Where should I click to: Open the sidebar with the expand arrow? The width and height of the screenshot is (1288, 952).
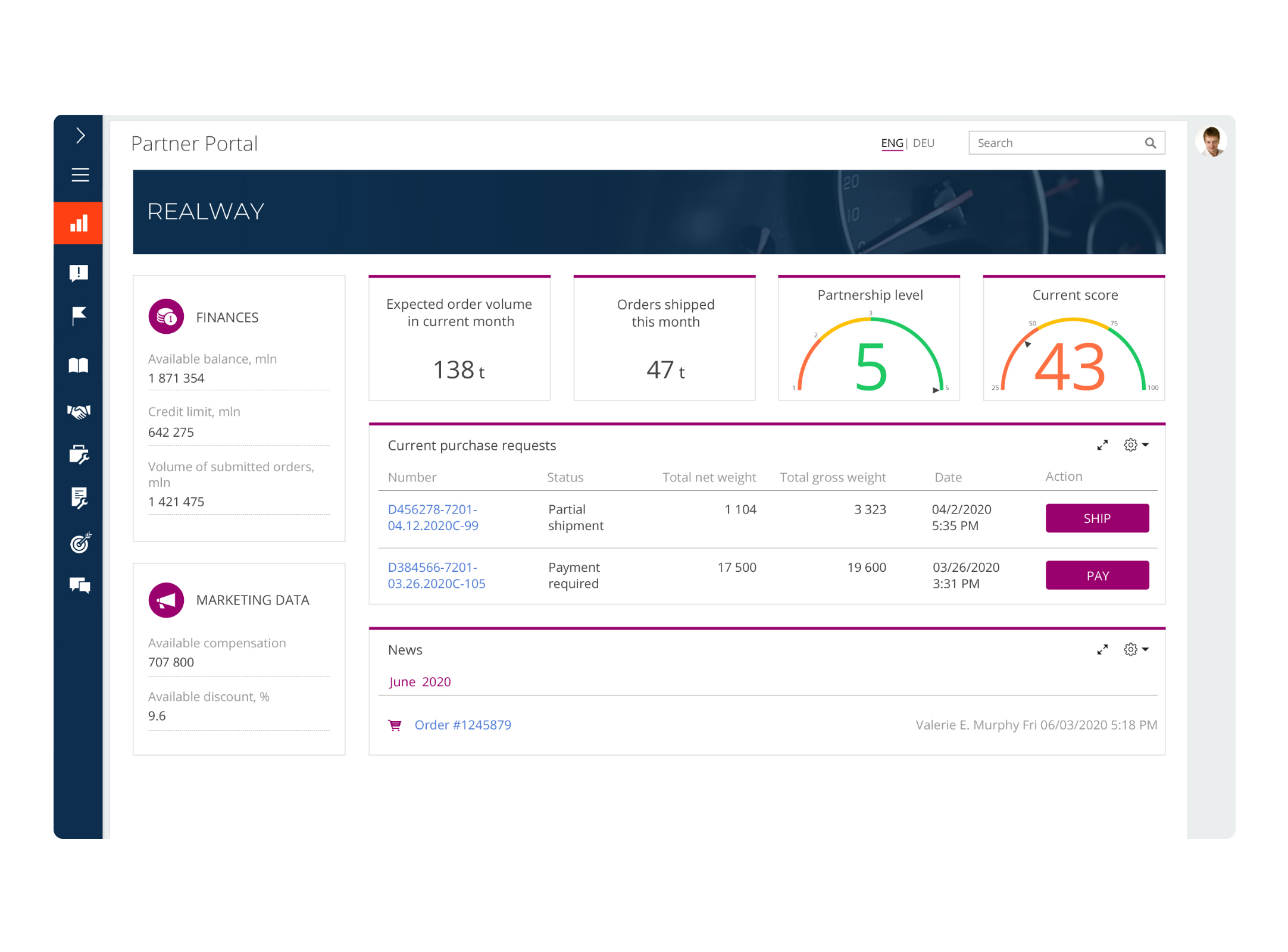pos(79,136)
